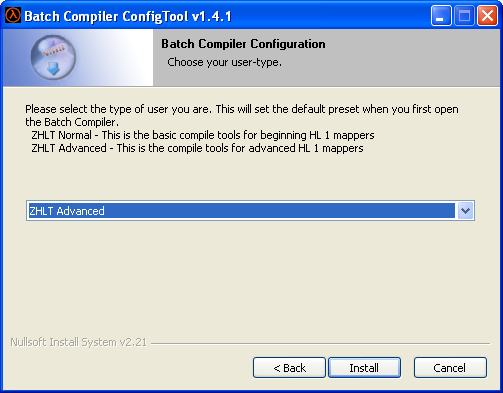
Task: Click the Batch Compiler Configuration heading
Action: click(243, 44)
